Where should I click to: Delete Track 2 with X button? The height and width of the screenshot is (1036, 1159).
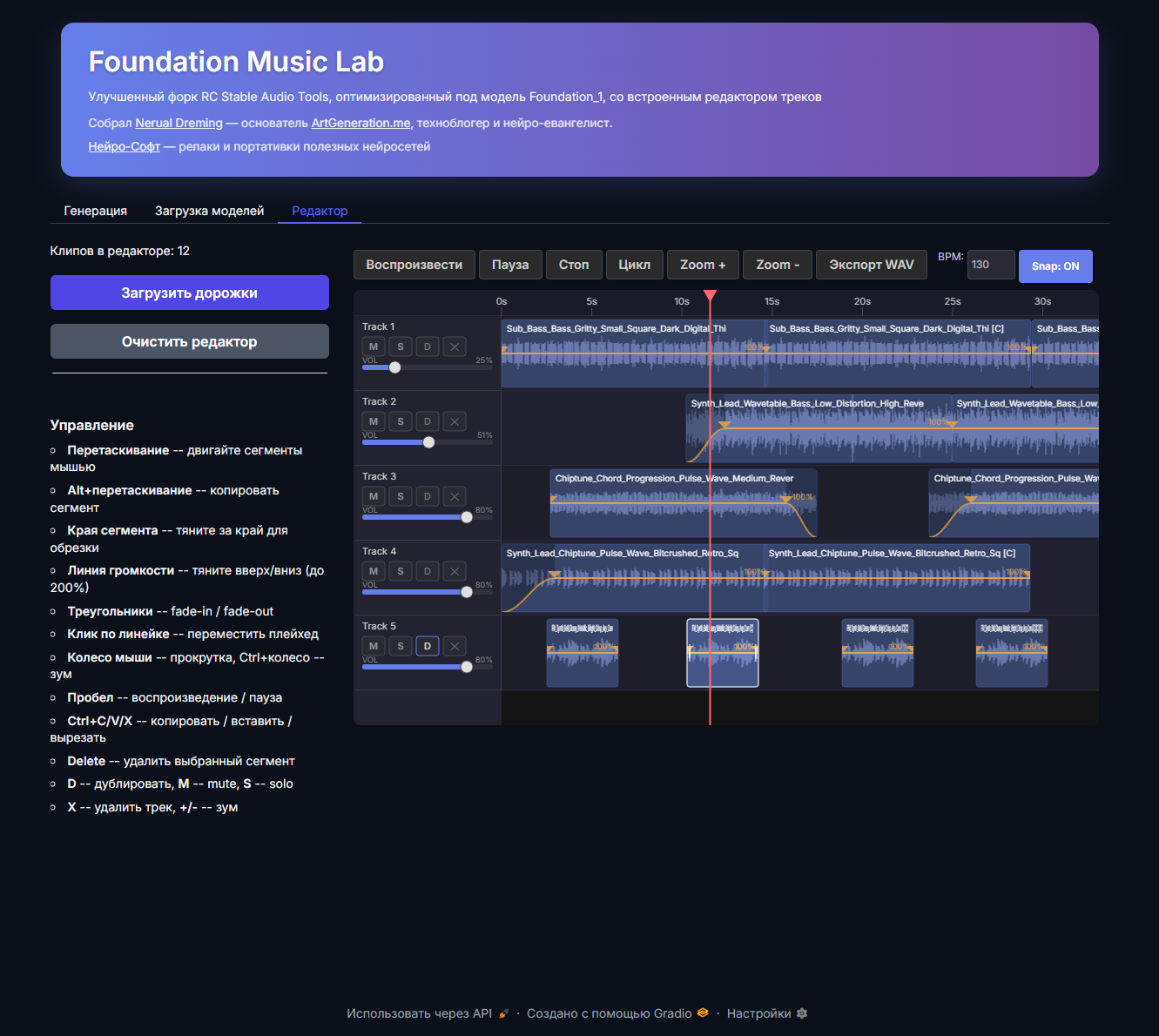click(x=455, y=421)
